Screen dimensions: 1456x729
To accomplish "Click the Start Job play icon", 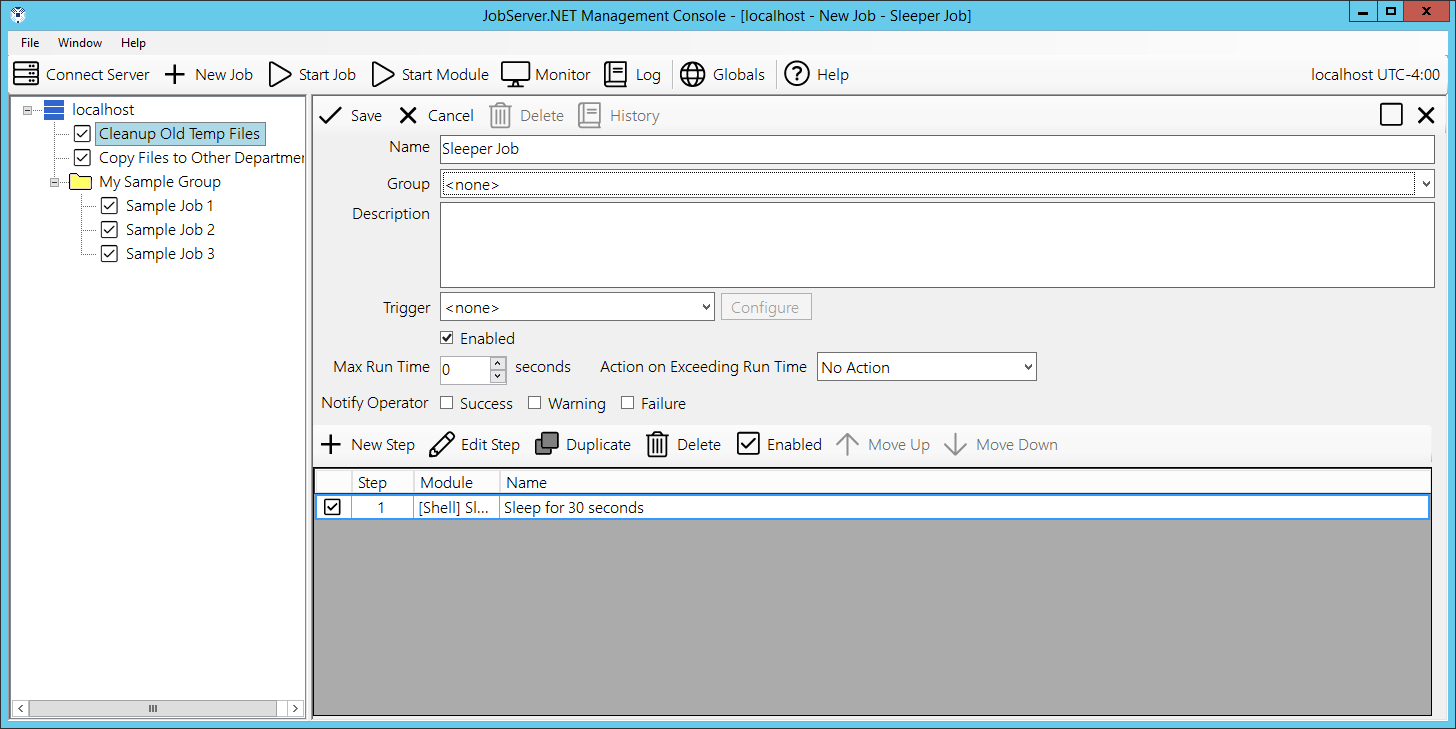I will [x=281, y=74].
